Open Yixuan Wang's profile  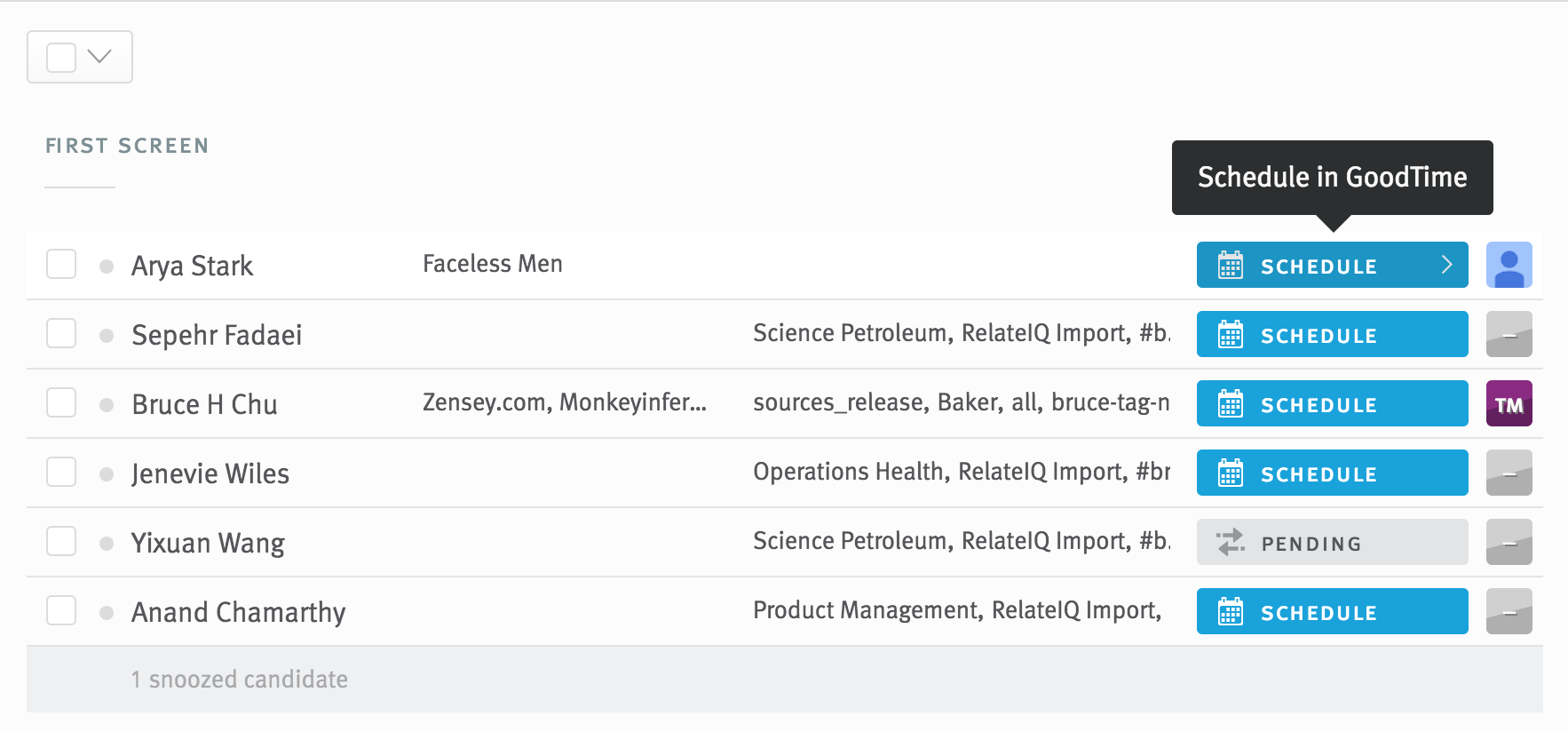click(208, 543)
